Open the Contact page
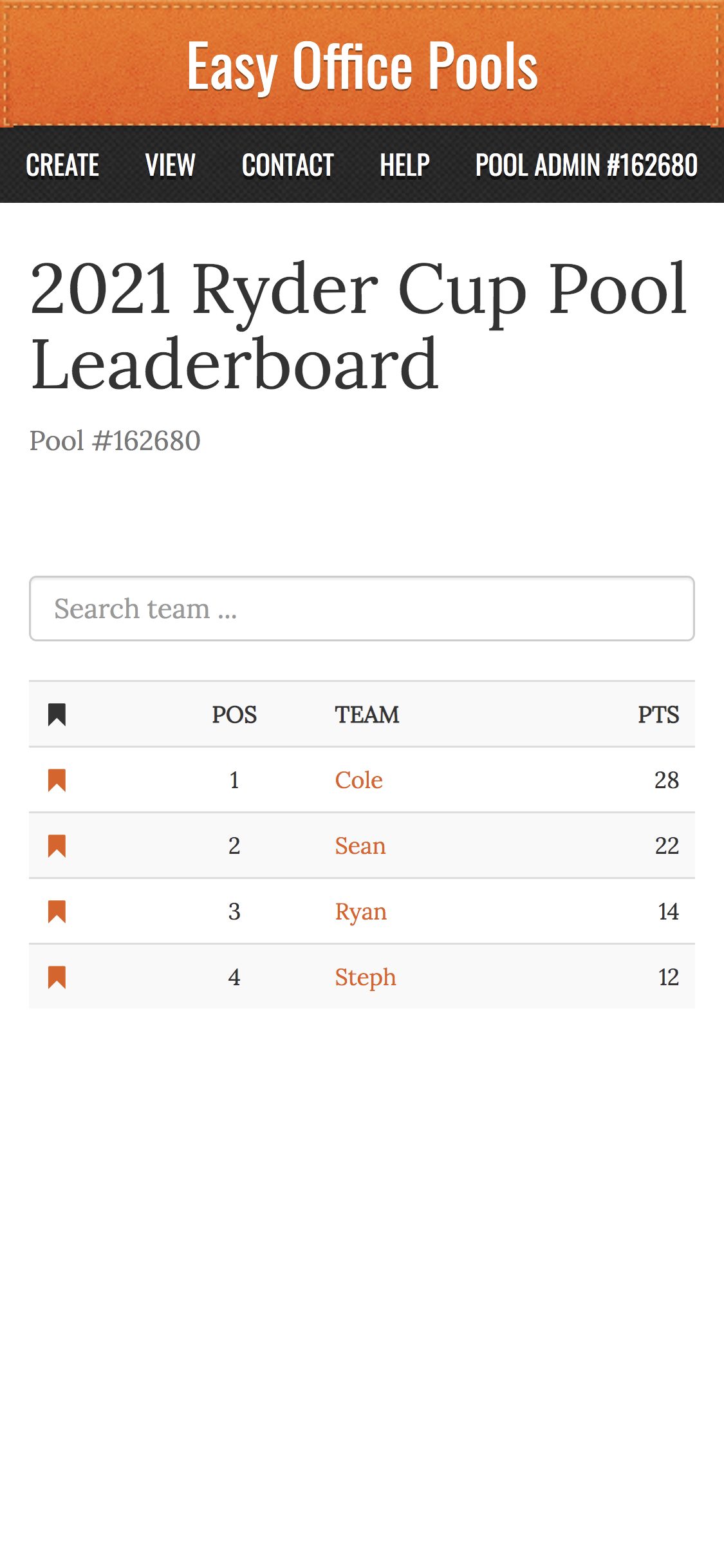 pyautogui.click(x=288, y=165)
